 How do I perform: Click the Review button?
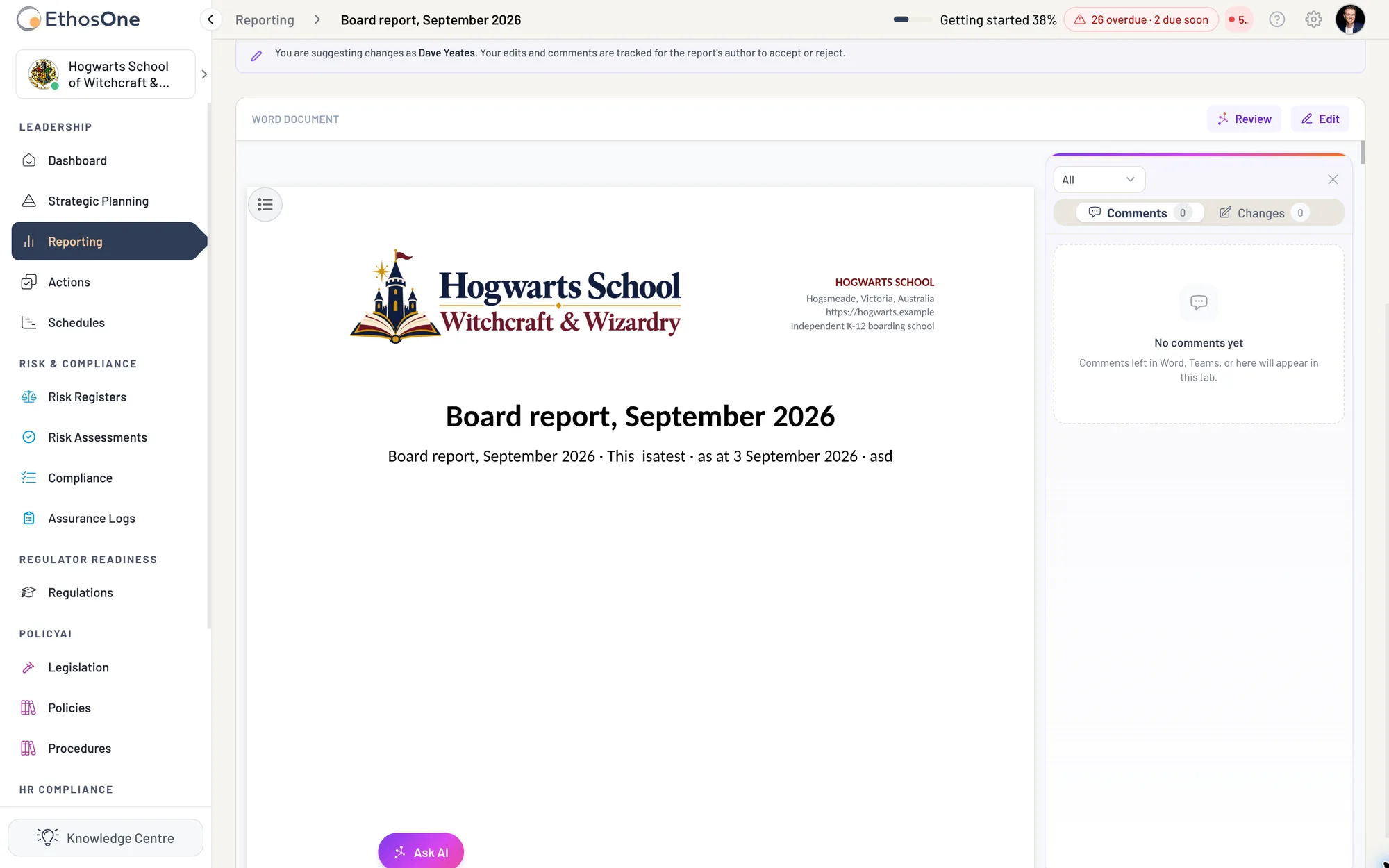click(x=1244, y=119)
